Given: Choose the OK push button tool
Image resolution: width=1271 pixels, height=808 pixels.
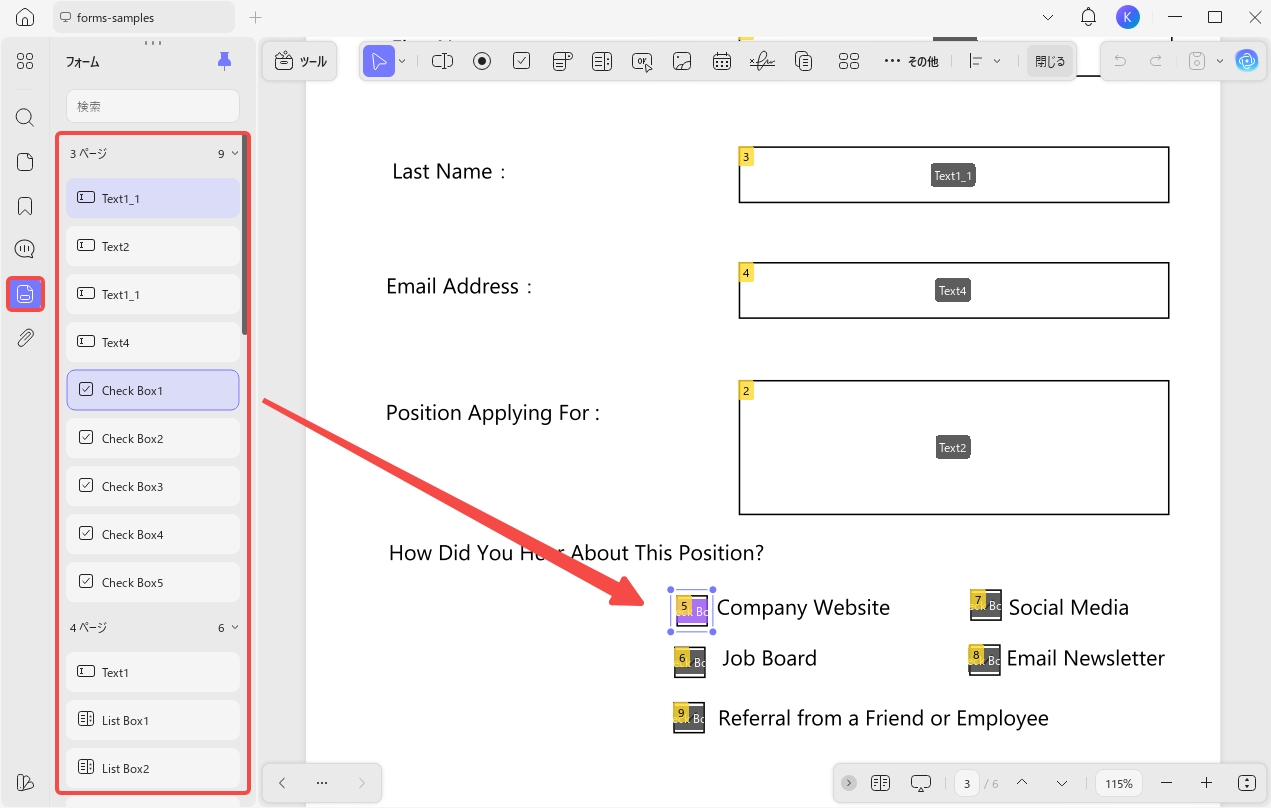Looking at the screenshot, I should (x=642, y=61).
